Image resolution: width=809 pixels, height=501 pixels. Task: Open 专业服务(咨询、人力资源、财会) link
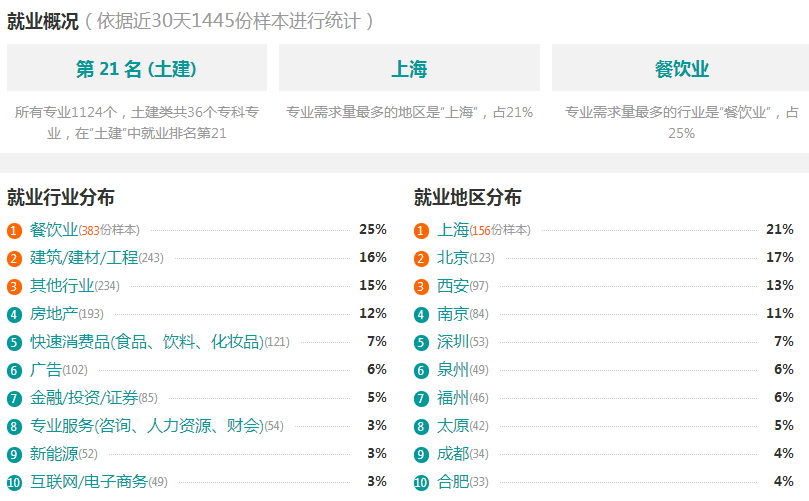147,425
